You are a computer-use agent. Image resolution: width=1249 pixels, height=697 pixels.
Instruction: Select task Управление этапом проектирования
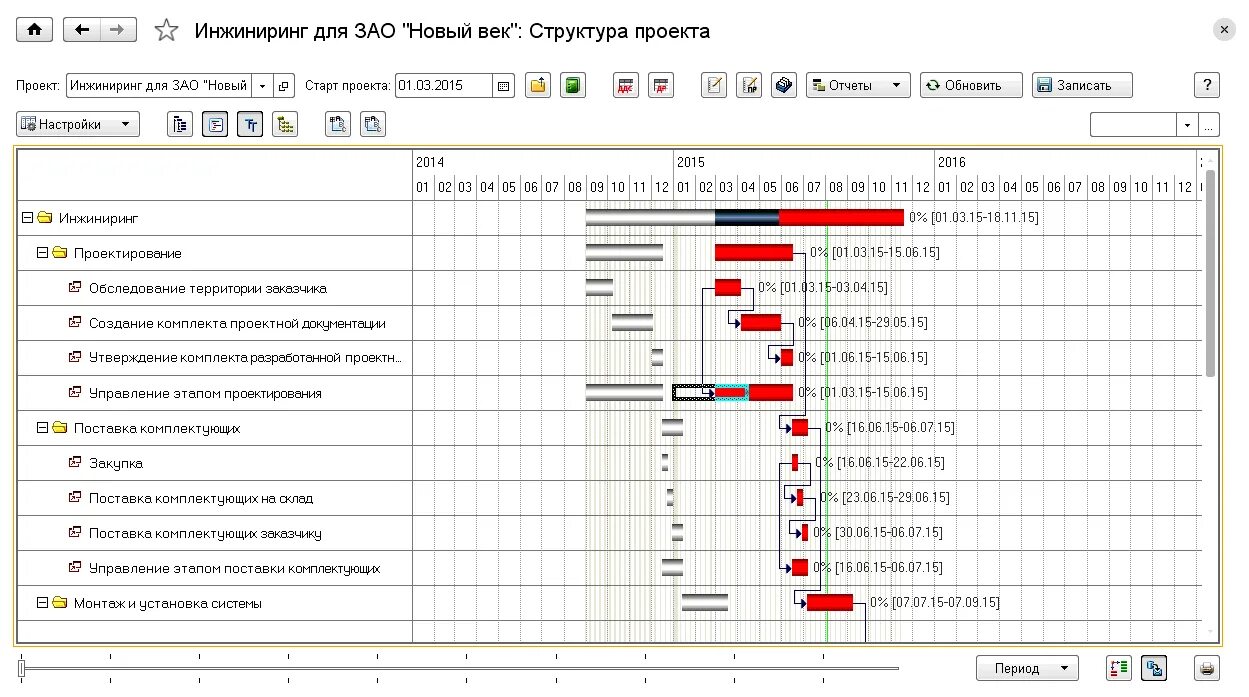point(205,393)
